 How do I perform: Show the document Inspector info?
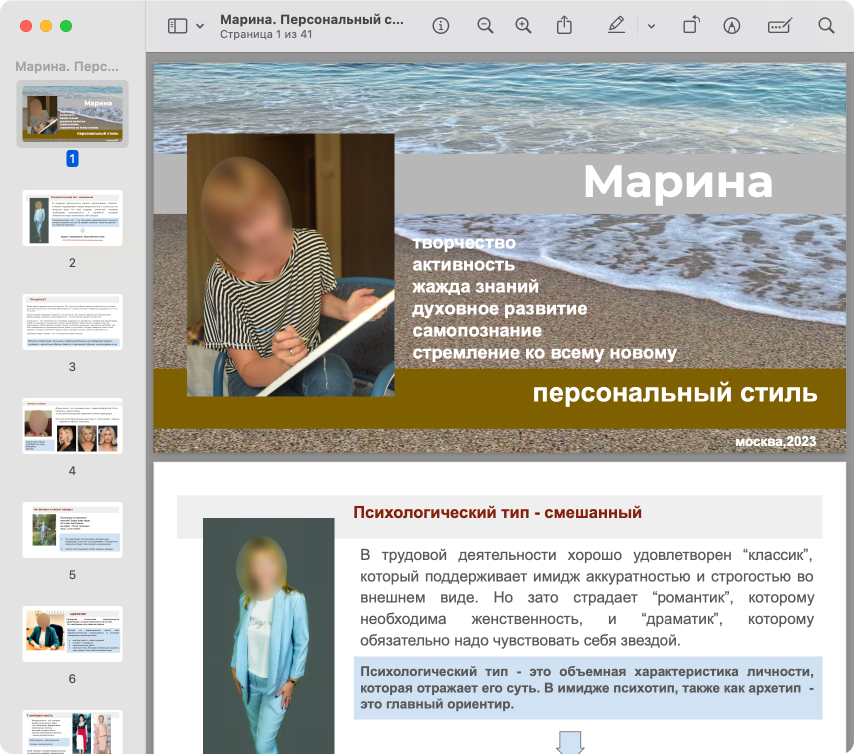pyautogui.click(x=440, y=26)
